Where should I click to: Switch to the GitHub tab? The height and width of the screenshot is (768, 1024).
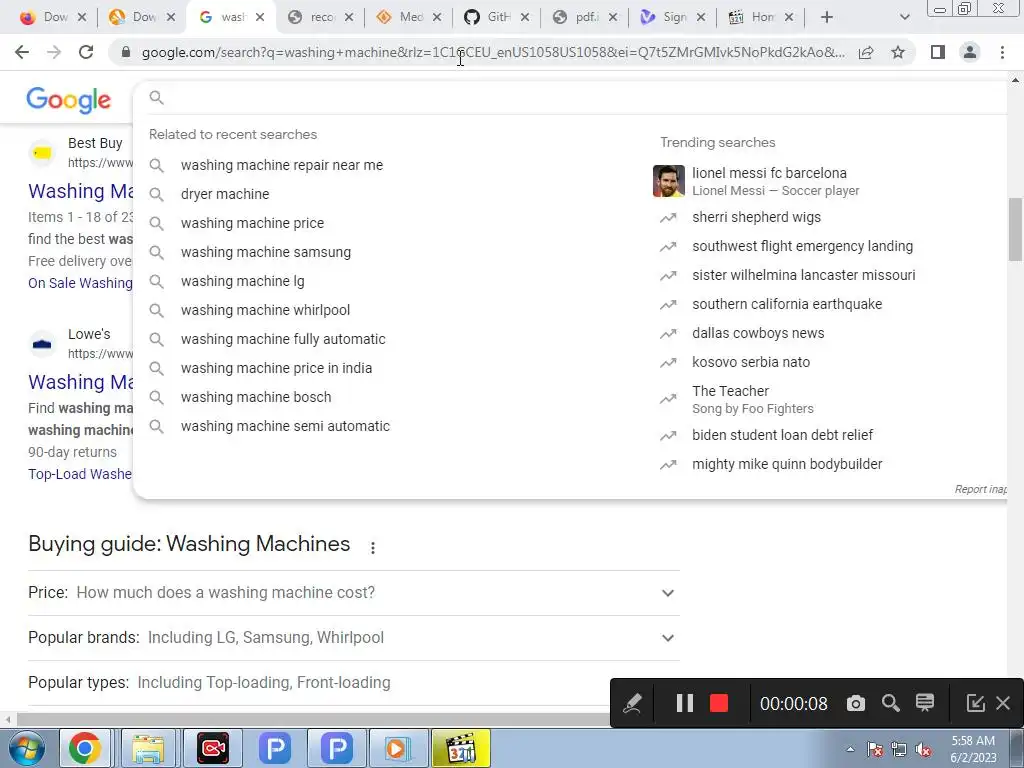coord(496,17)
